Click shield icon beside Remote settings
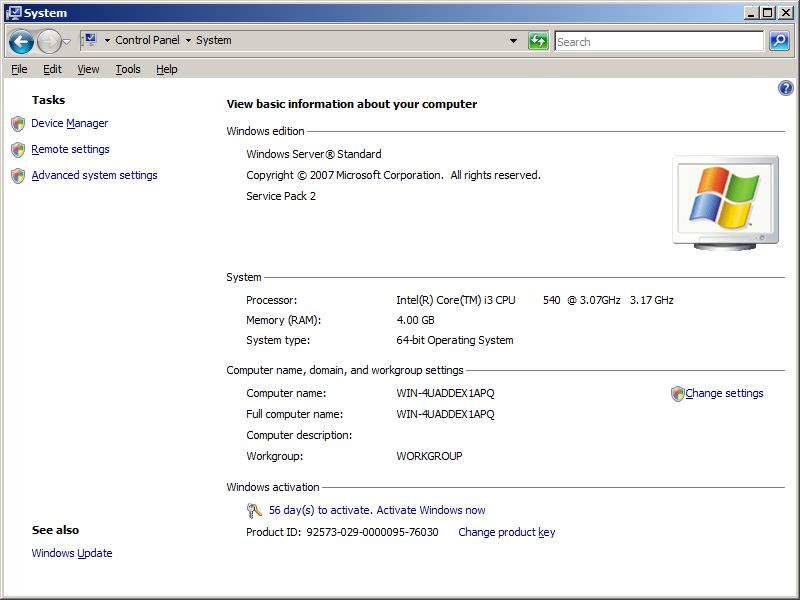 pyautogui.click(x=18, y=149)
